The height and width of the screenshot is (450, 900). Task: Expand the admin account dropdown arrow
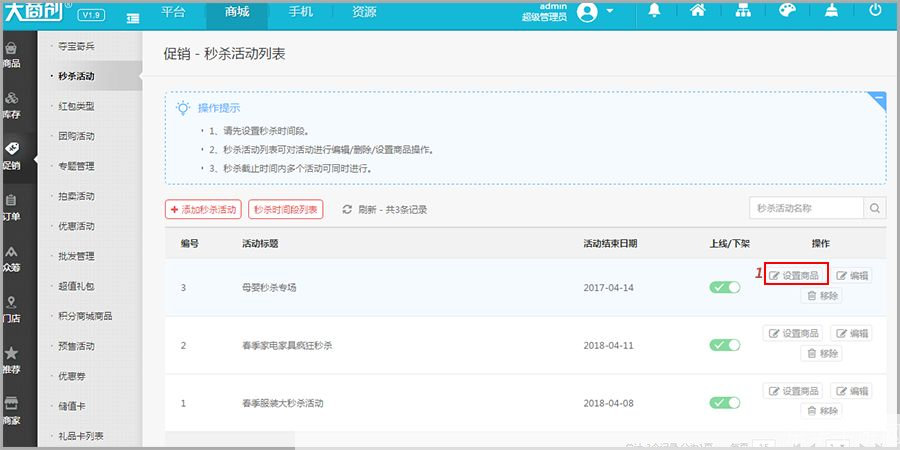(x=610, y=11)
